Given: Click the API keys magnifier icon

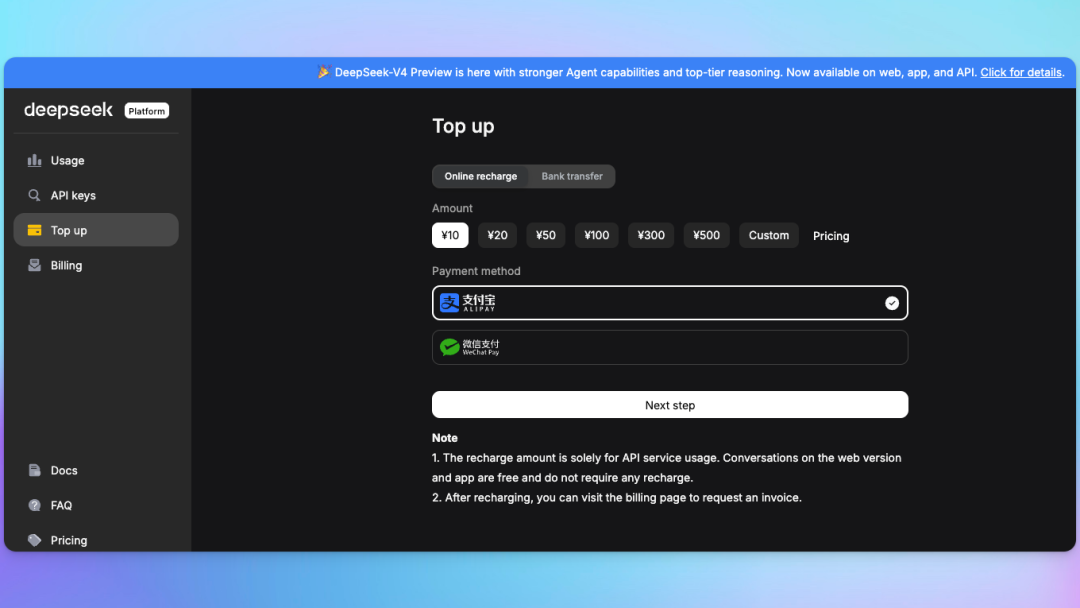Looking at the screenshot, I should pos(35,195).
